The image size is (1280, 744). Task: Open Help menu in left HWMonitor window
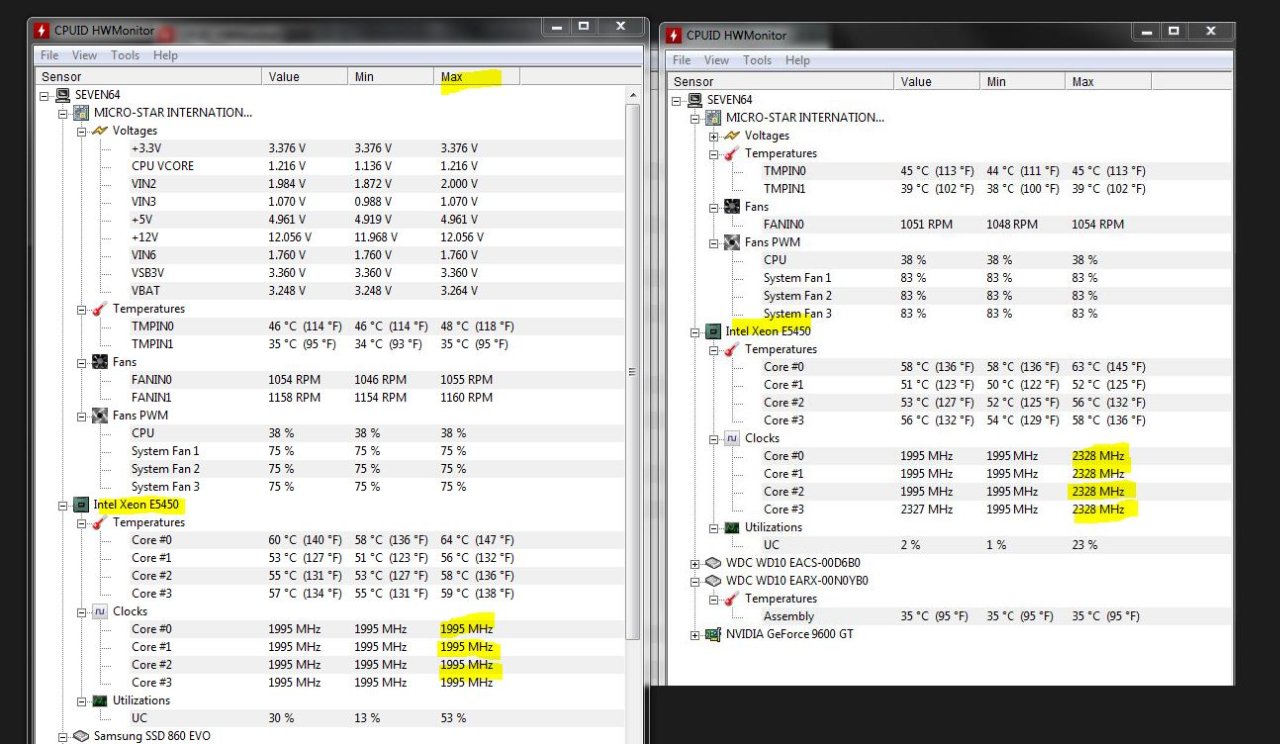point(165,55)
